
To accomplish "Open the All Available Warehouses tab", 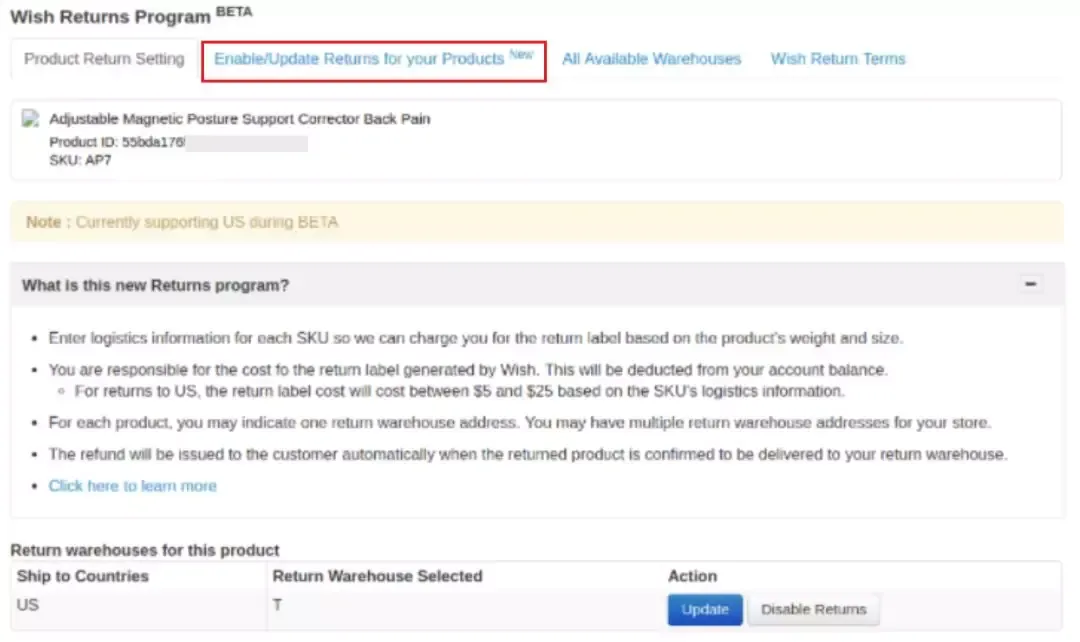I will 651,59.
